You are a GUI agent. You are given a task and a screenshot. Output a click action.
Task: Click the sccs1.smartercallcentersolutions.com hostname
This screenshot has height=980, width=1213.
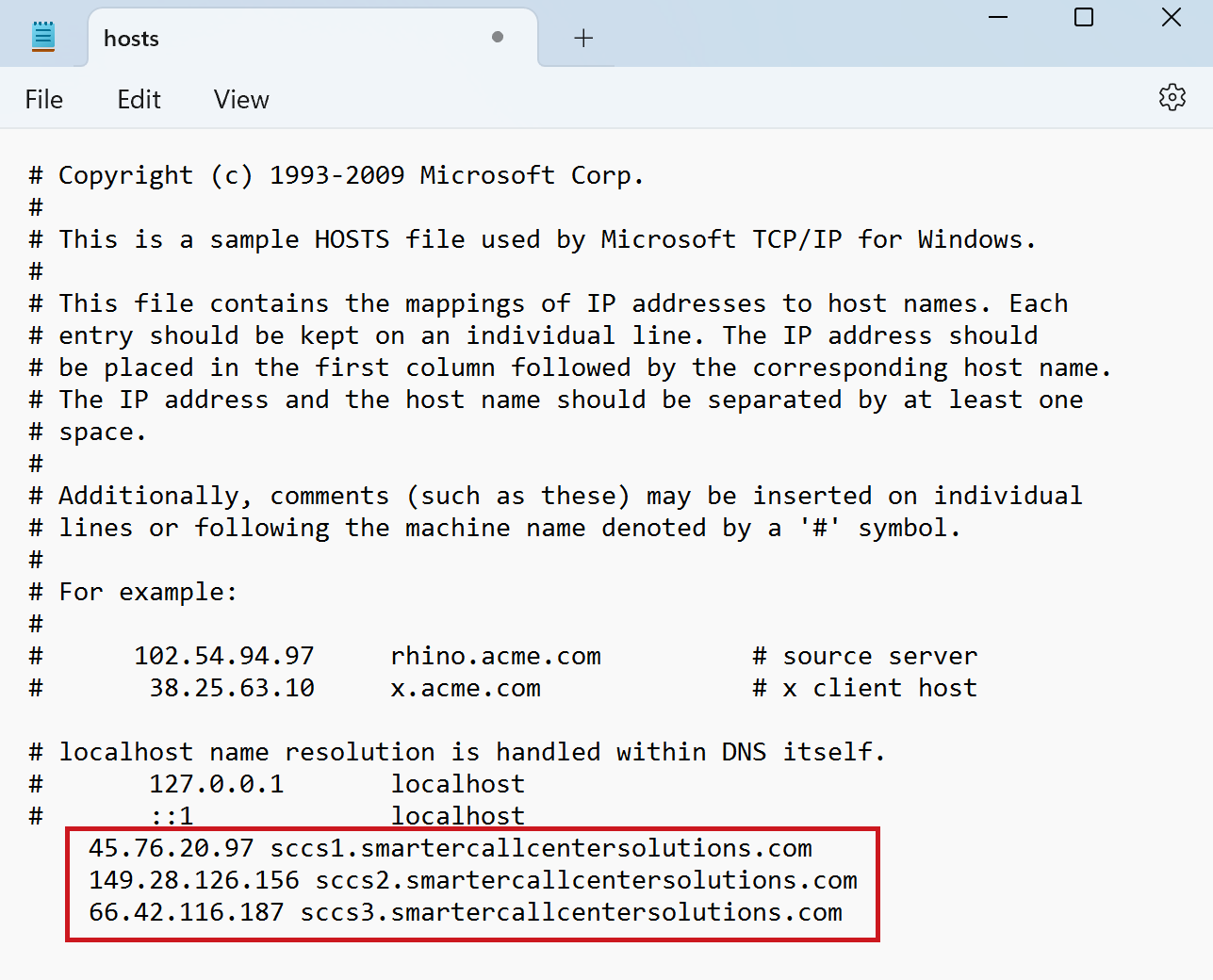tap(541, 848)
